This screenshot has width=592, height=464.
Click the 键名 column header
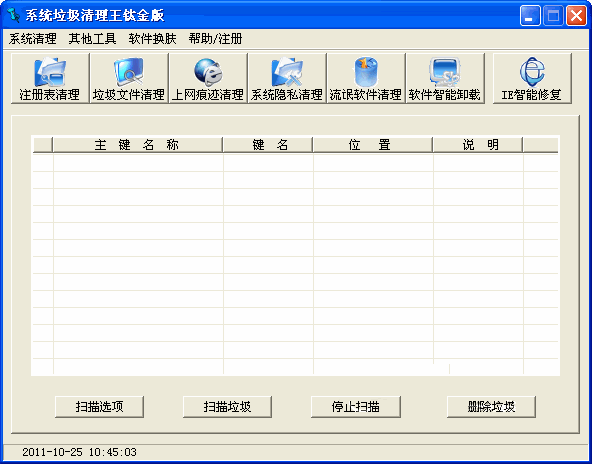pyautogui.click(x=268, y=145)
